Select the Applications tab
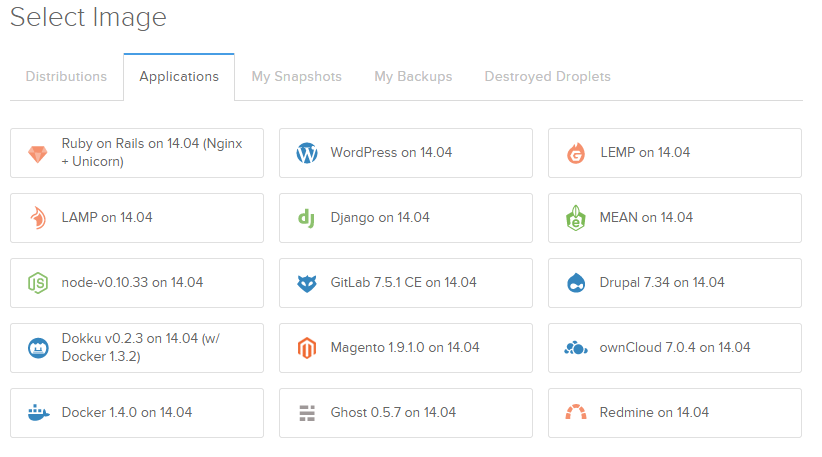 pos(179,77)
